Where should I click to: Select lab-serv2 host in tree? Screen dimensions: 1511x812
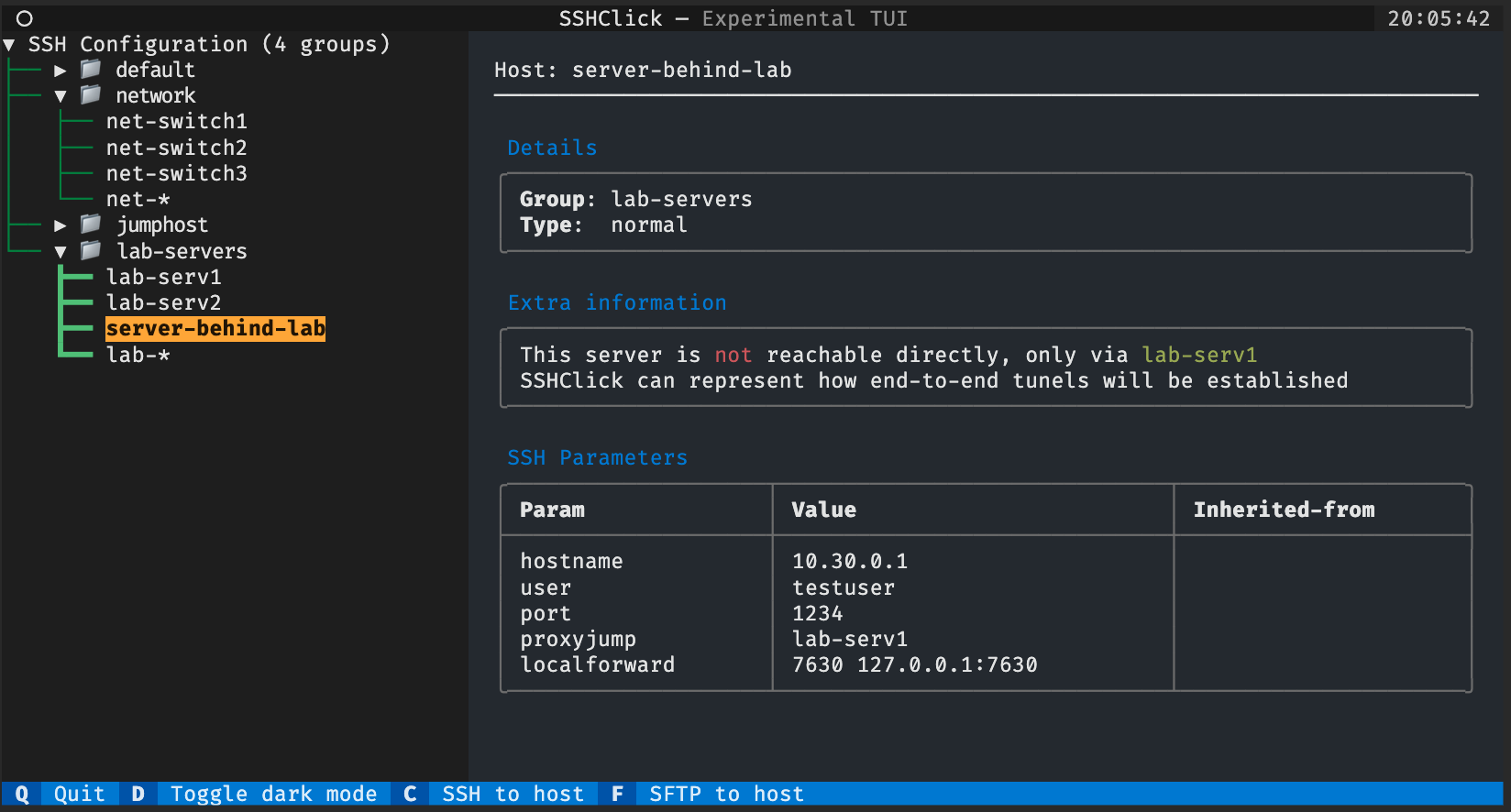[x=163, y=302]
